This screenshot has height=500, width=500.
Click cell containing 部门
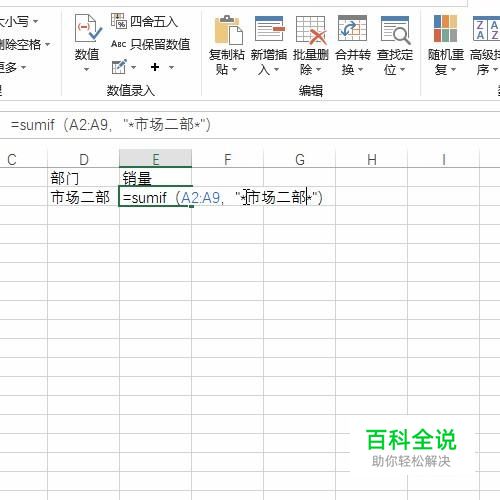point(83,178)
